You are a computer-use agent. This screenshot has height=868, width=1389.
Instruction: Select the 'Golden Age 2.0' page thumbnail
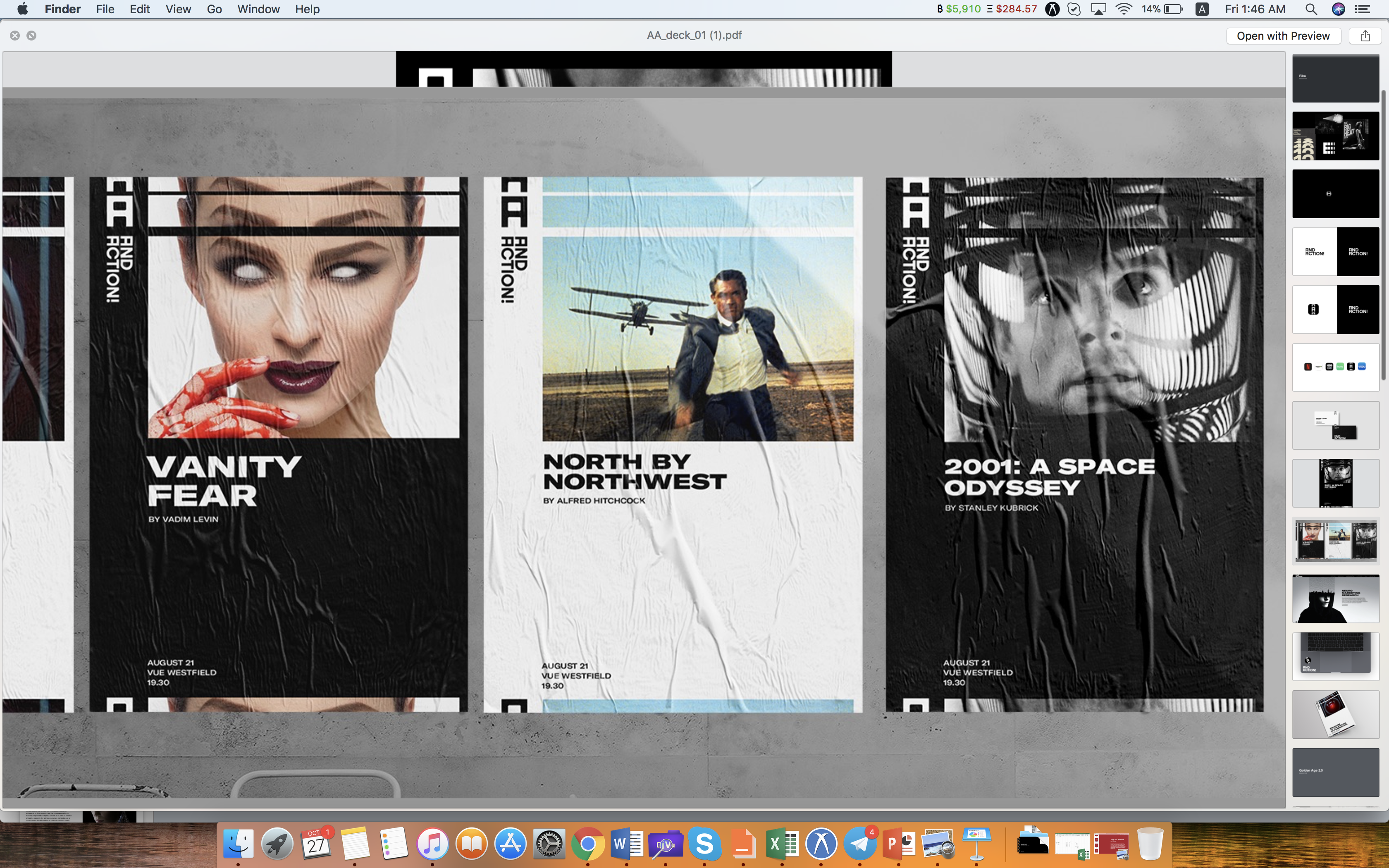(x=1336, y=772)
